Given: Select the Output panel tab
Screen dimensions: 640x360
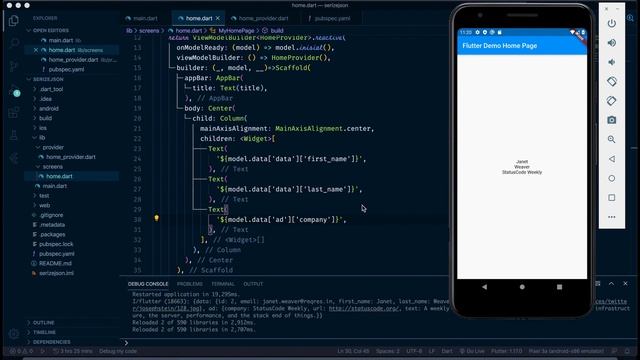Looking at the screenshot, I should (253, 284).
